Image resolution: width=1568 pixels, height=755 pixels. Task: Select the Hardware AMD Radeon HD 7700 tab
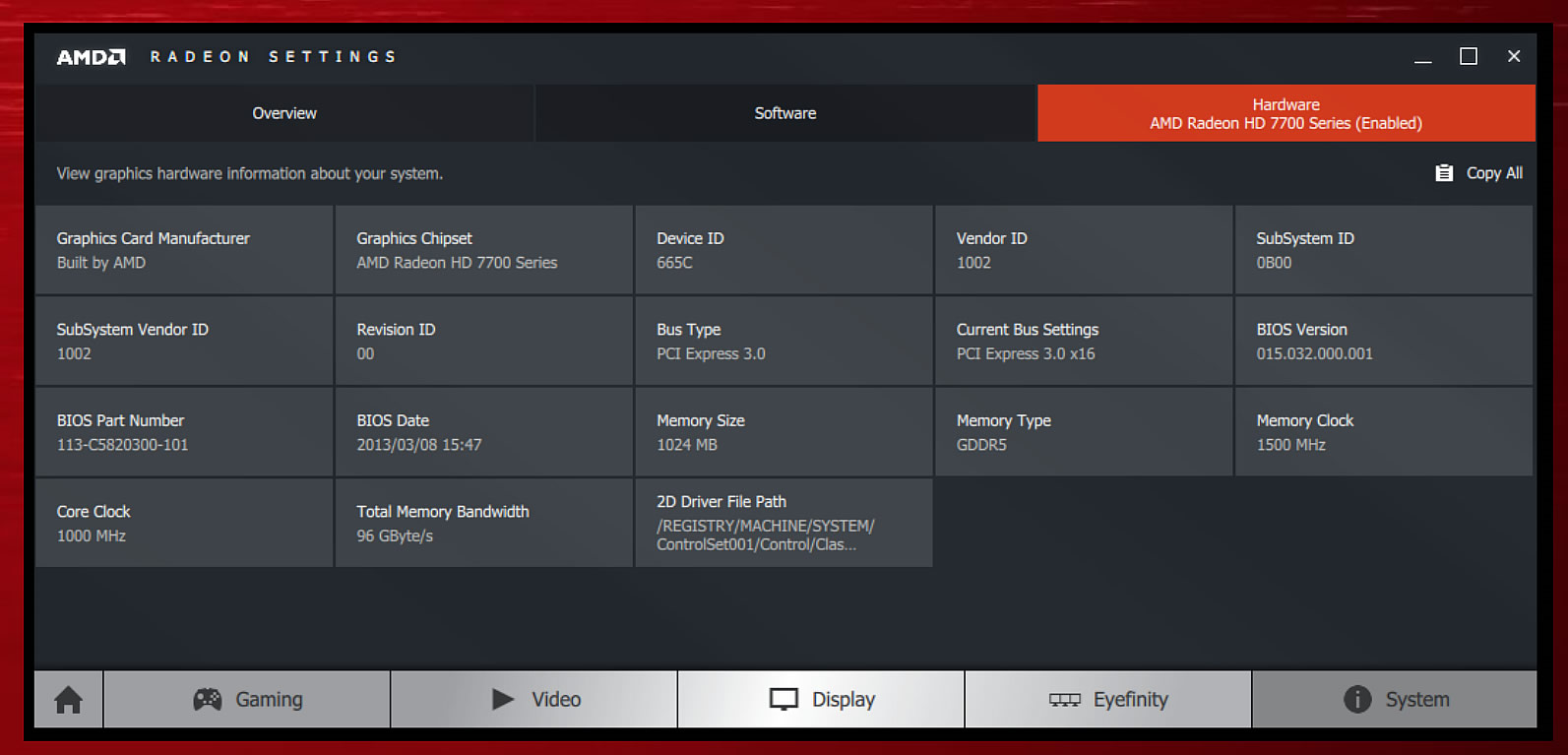click(x=1286, y=113)
